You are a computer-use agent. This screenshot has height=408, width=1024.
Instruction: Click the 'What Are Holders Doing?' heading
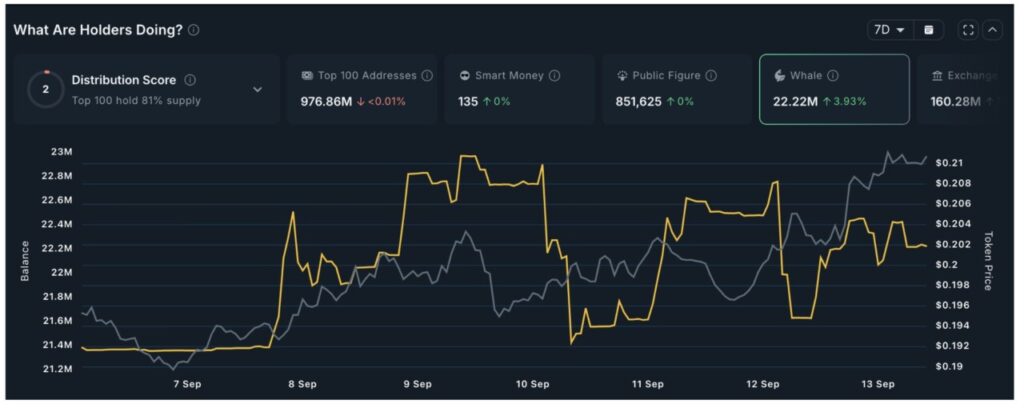click(98, 30)
